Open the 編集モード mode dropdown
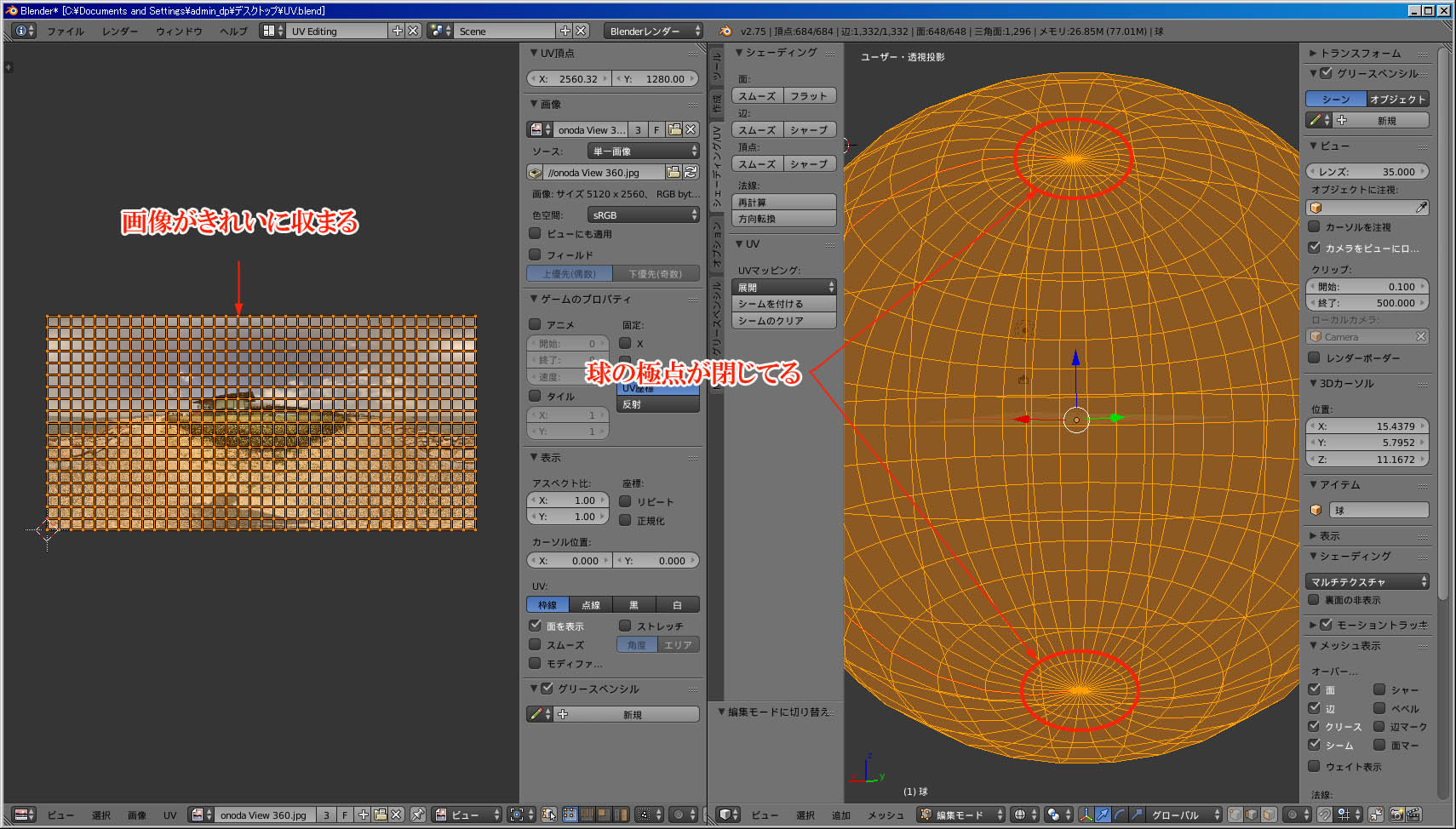 pos(962,815)
